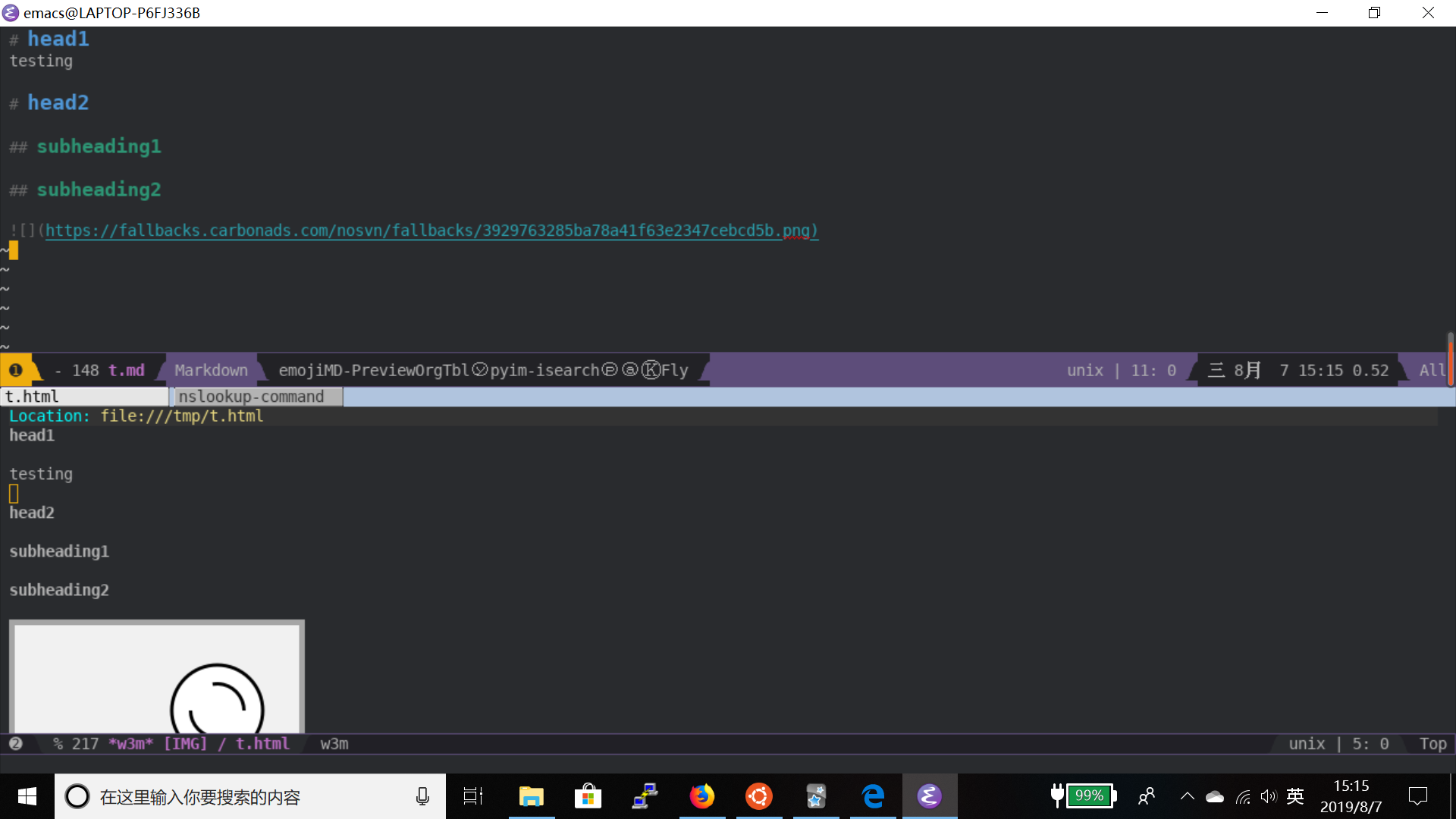
Task: Open input method menu via 英 indicator
Action: [1294, 796]
